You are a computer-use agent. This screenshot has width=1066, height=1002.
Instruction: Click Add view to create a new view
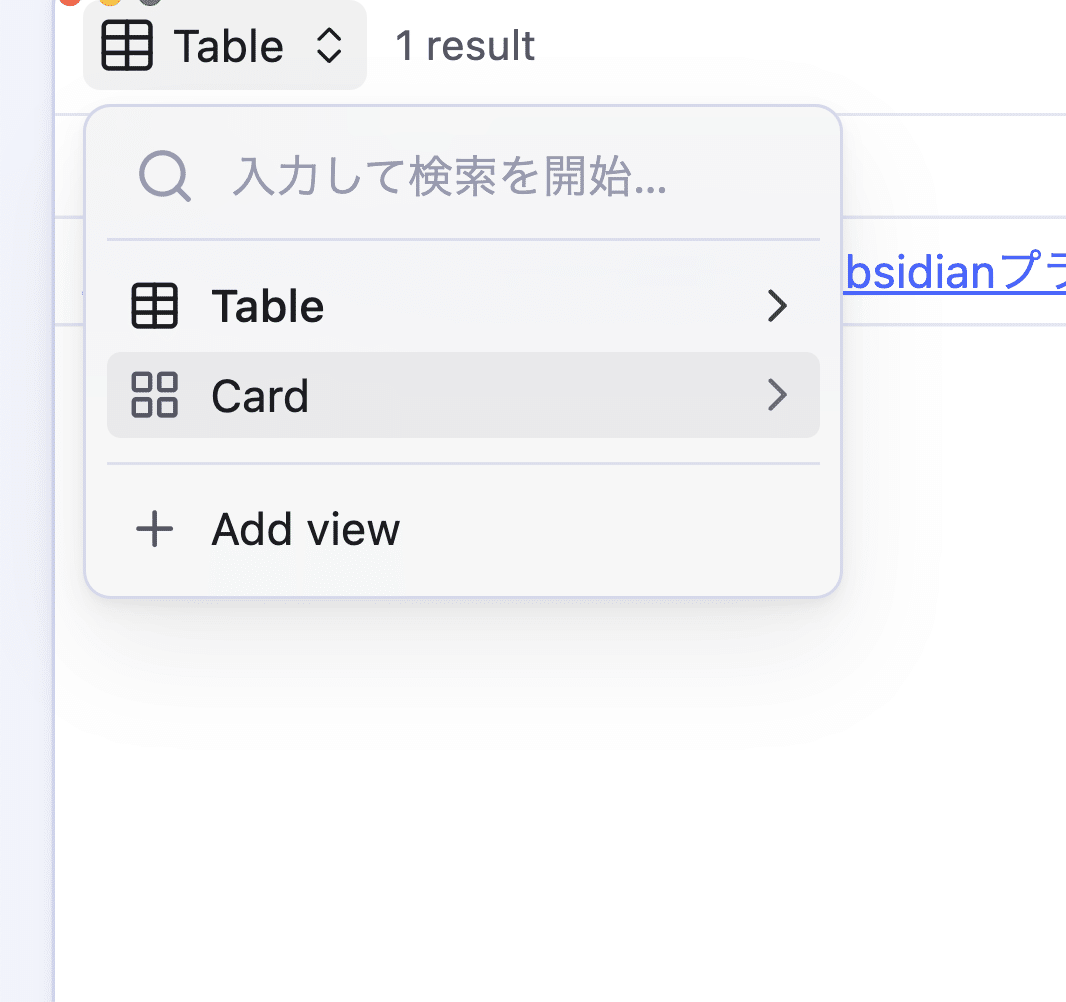(305, 529)
